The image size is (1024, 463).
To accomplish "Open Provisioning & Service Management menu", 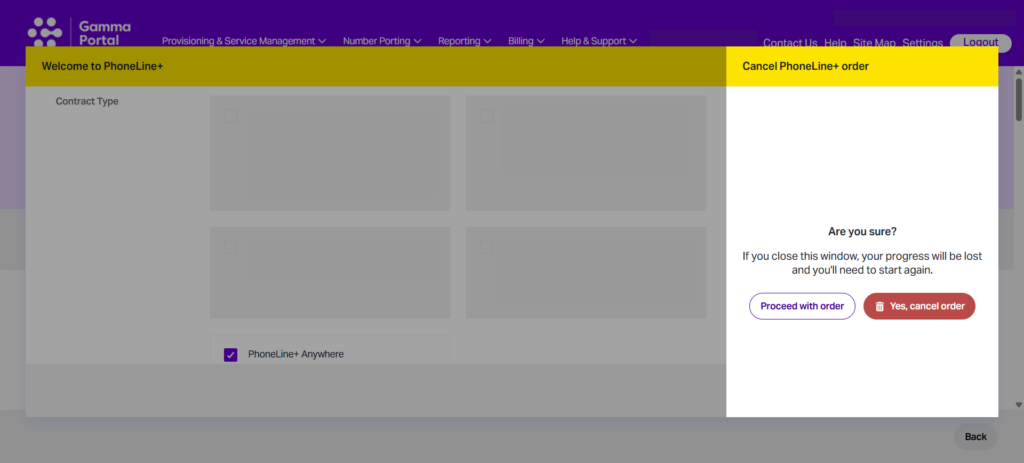I will (x=244, y=41).
